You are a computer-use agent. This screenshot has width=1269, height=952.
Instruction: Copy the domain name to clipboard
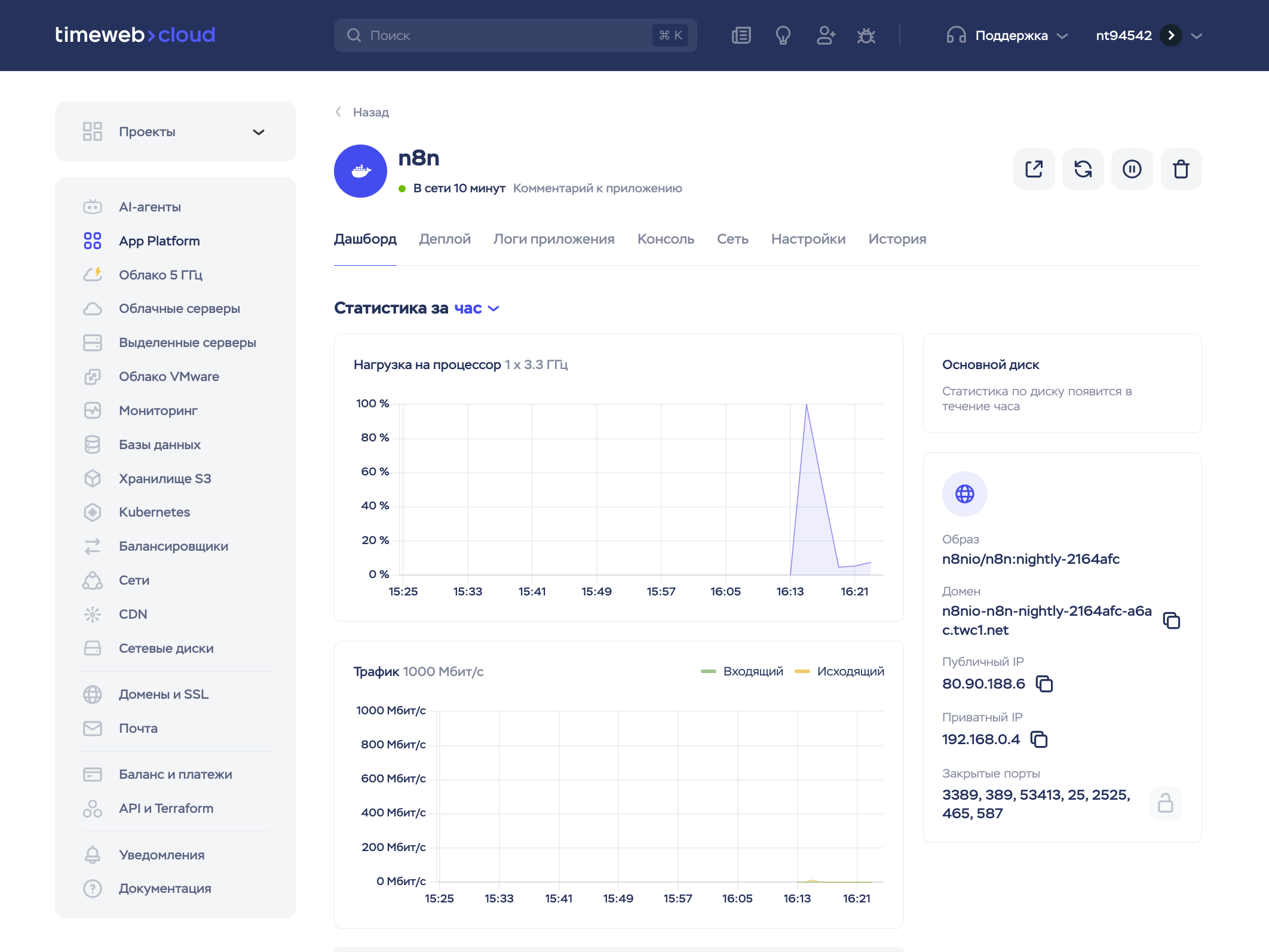[1172, 621]
